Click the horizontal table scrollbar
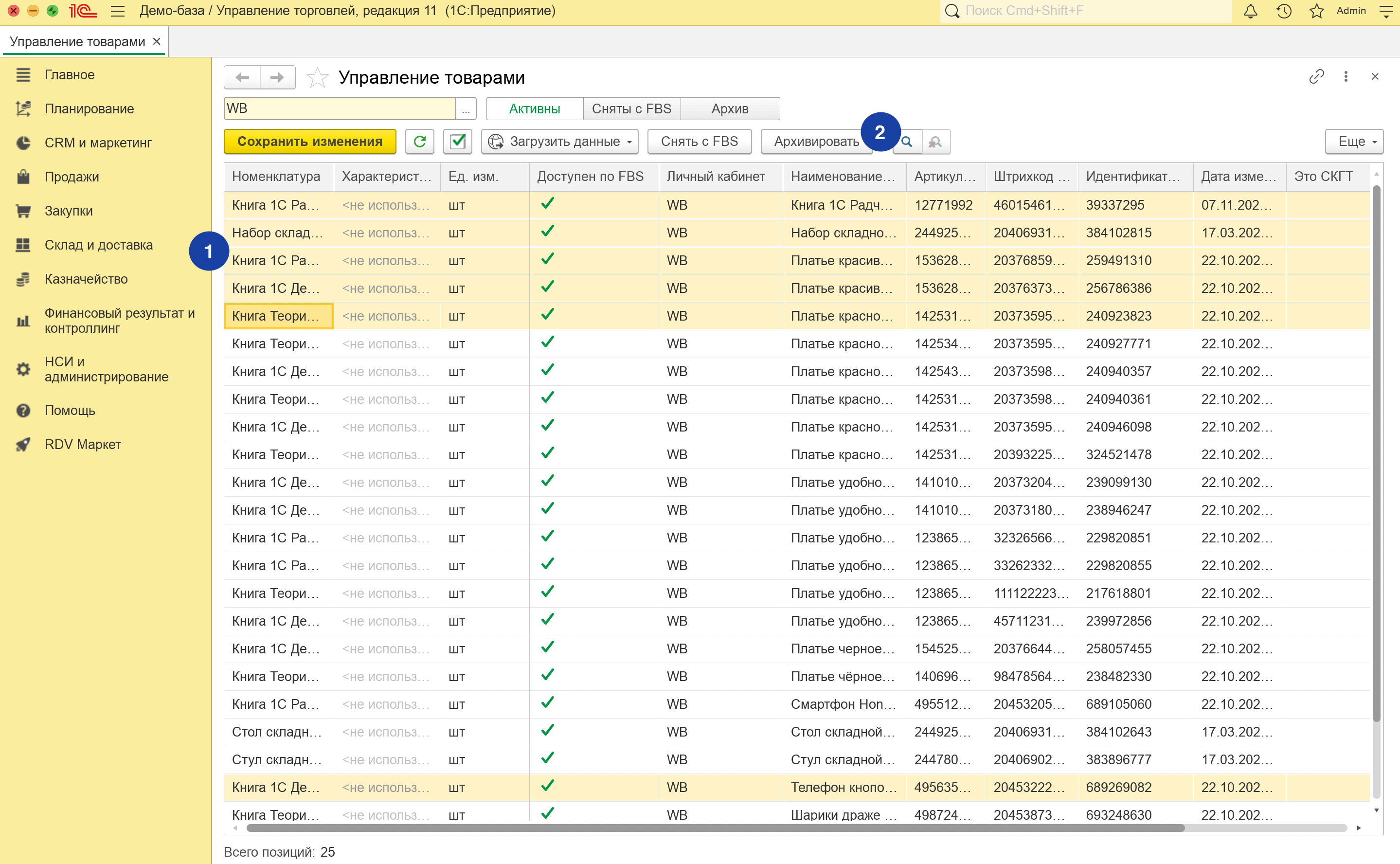Screen dimensions: 1400x864 coord(714,828)
